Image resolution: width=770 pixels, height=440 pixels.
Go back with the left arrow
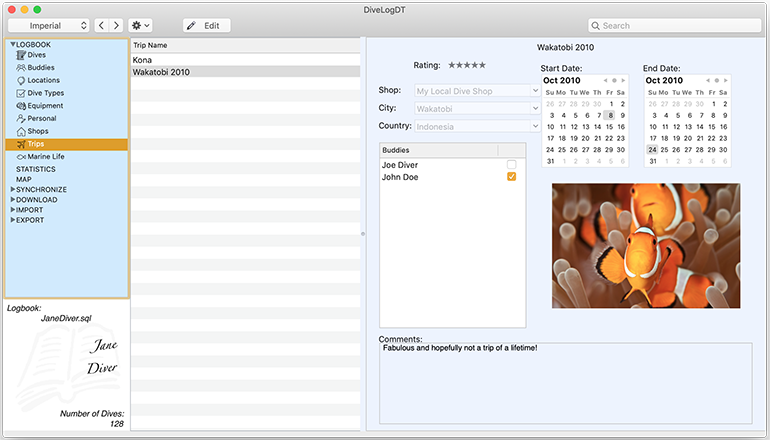101,26
